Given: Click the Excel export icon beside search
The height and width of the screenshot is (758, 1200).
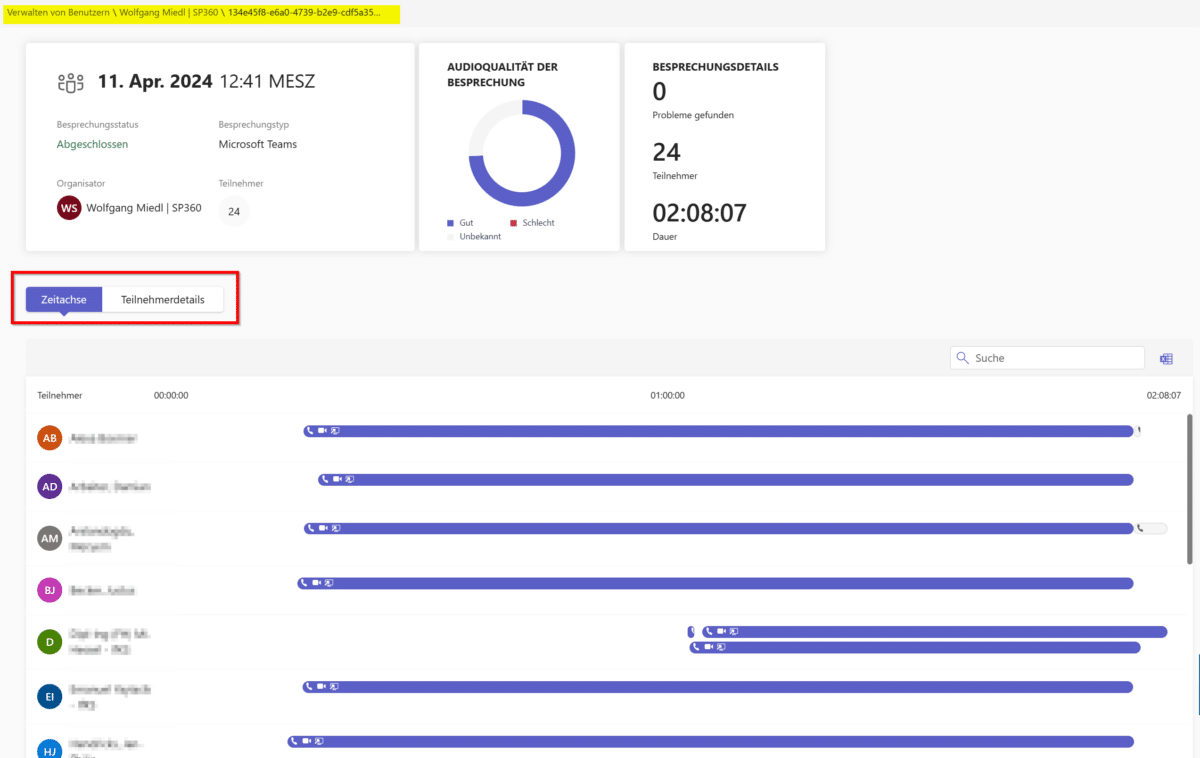Looking at the screenshot, I should click(x=1166, y=358).
